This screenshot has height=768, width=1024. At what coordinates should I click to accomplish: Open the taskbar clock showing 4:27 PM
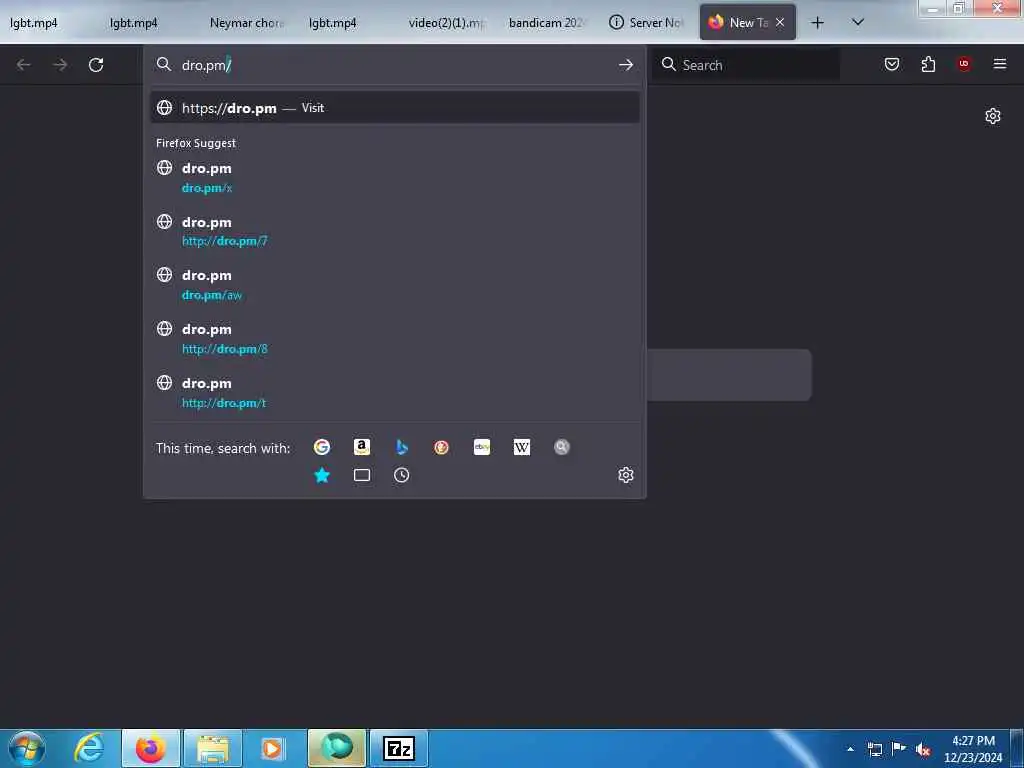coord(973,749)
